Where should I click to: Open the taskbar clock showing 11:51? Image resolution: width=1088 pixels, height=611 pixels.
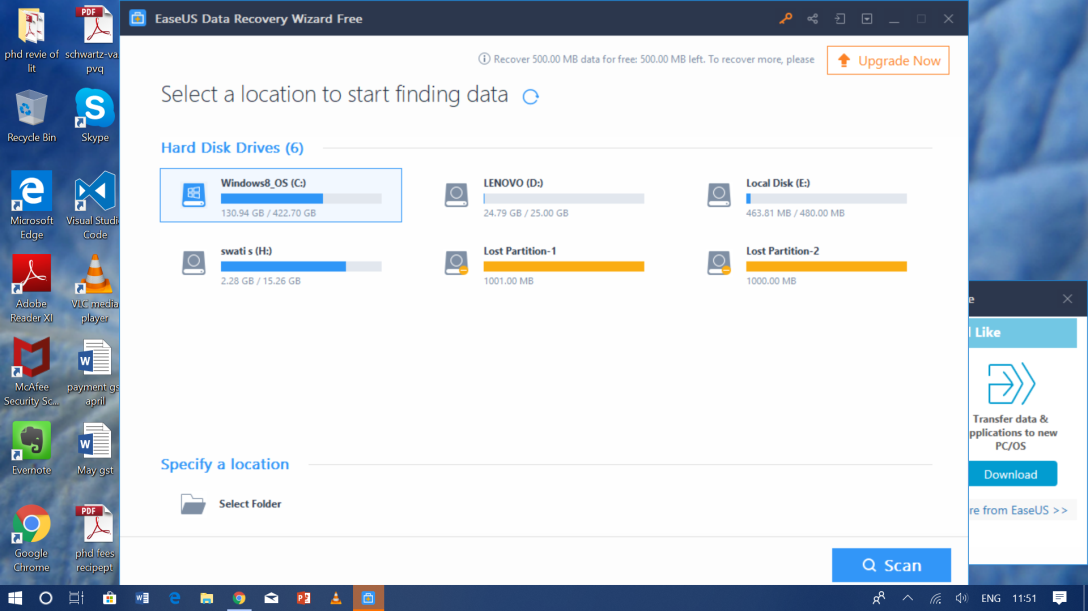[1024, 598]
